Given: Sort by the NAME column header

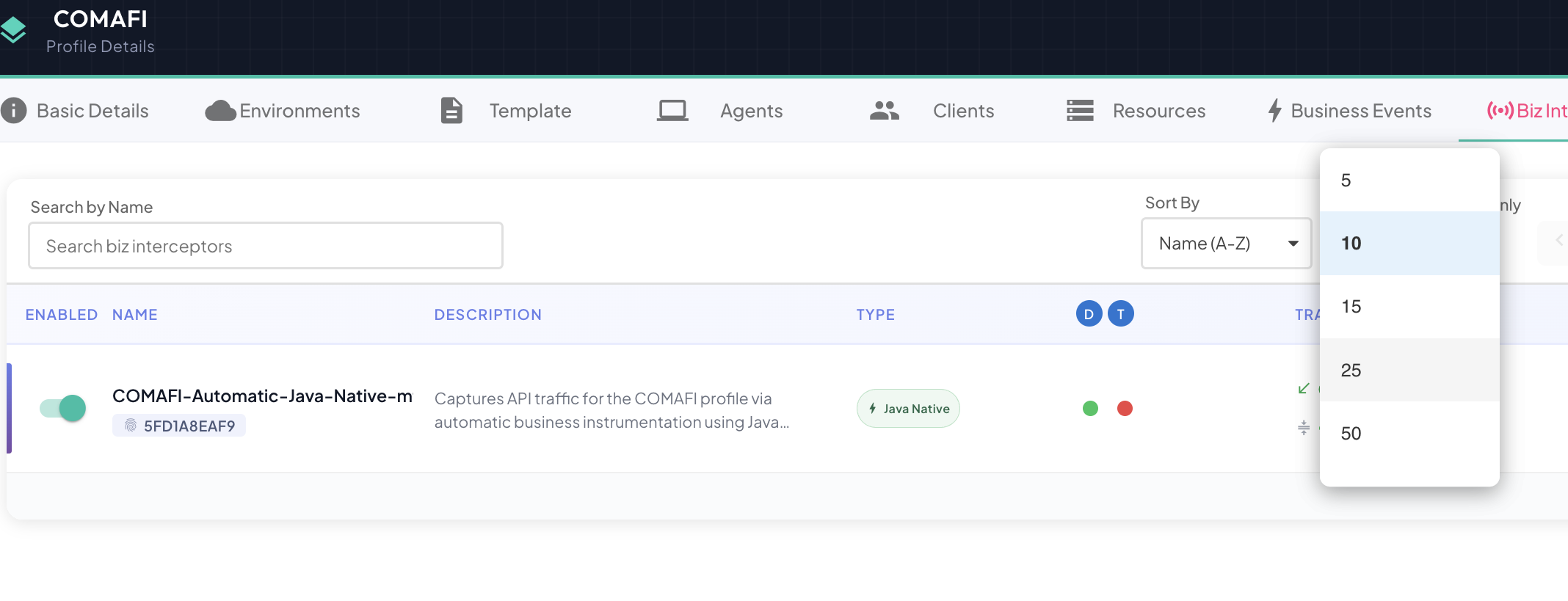Looking at the screenshot, I should [x=135, y=315].
